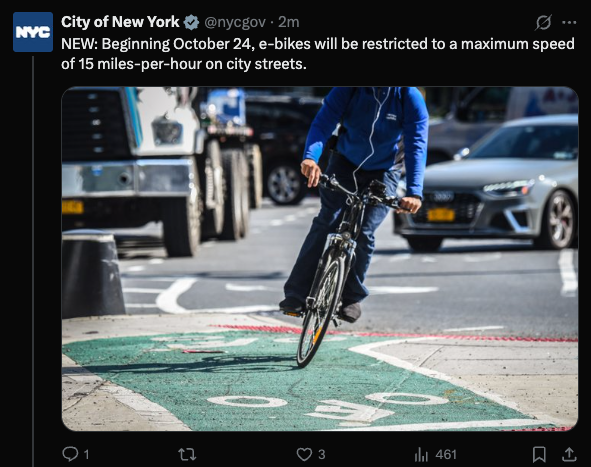Click the thread connector line below avatar
591x467 pixels.
coord(33,261)
